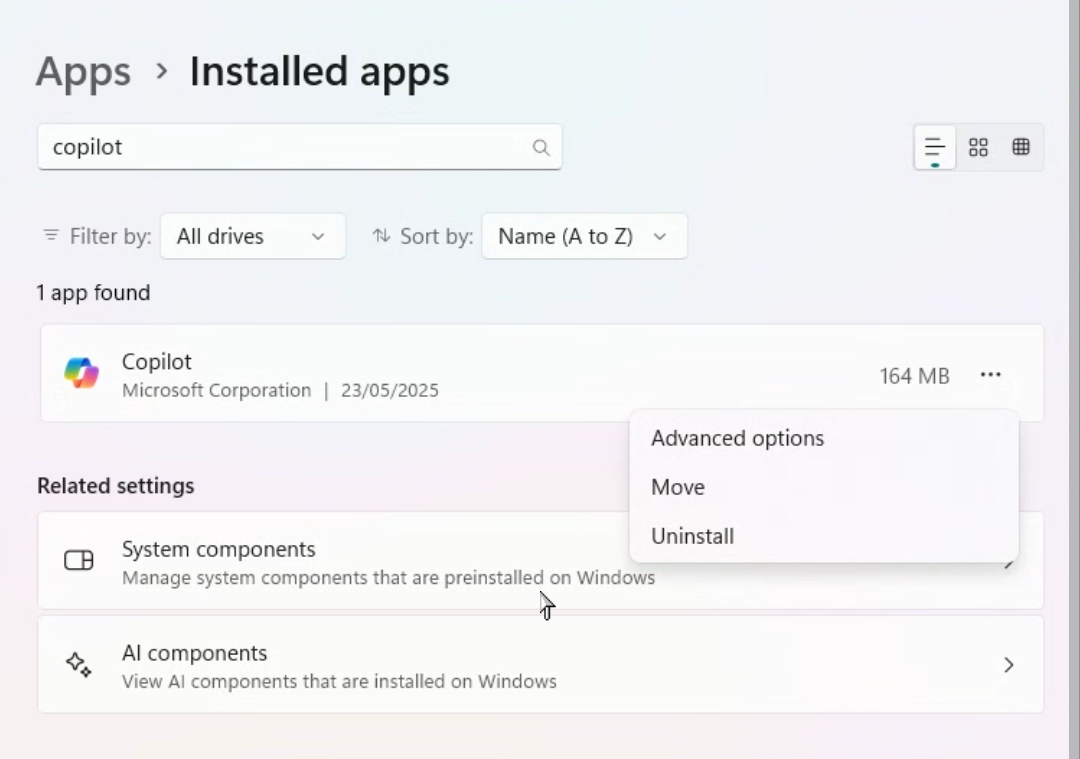The width and height of the screenshot is (1080, 759).
Task: Select Uninstall from the context menu
Action: 692,536
